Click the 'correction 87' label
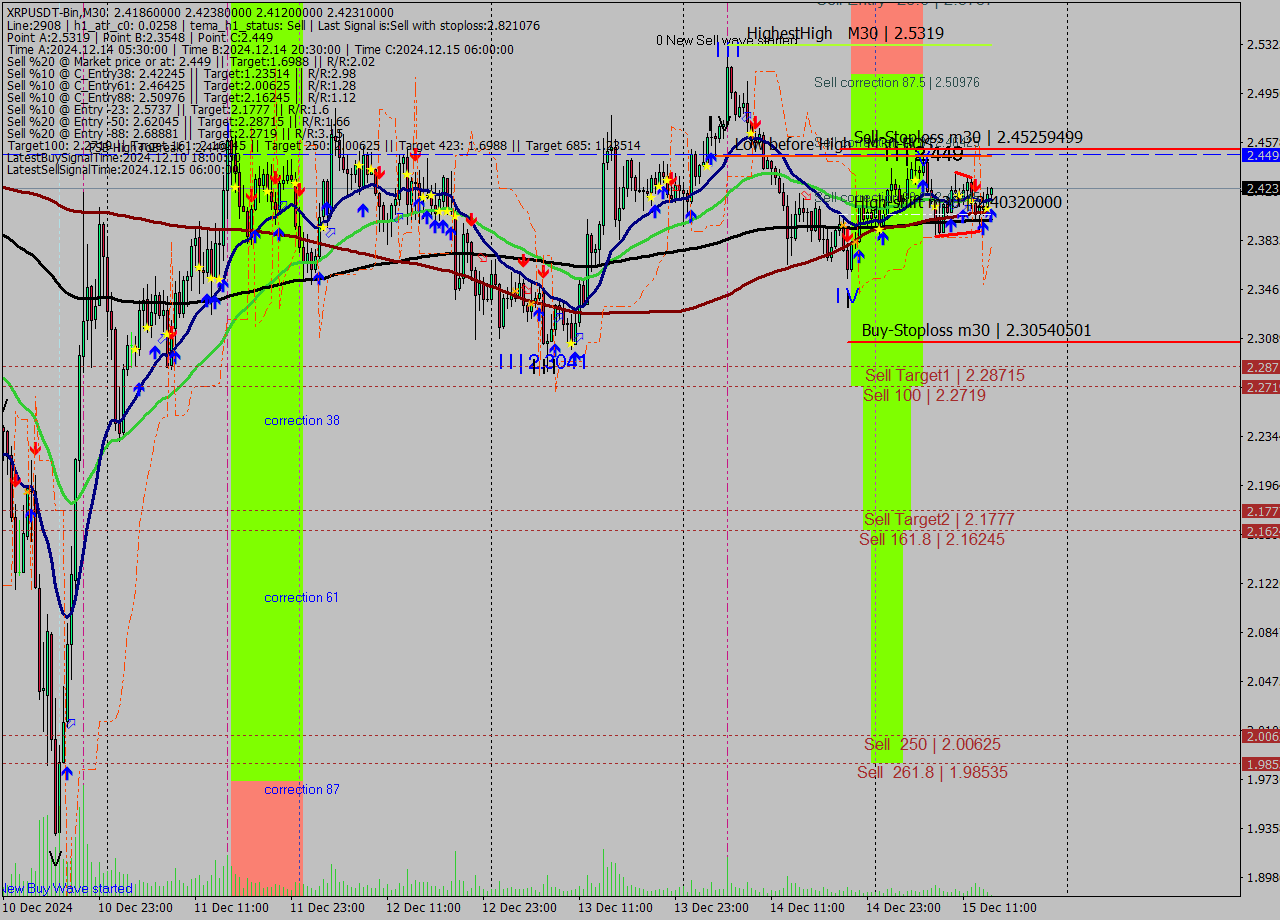Viewport: 1280px width, 920px height. pos(301,790)
